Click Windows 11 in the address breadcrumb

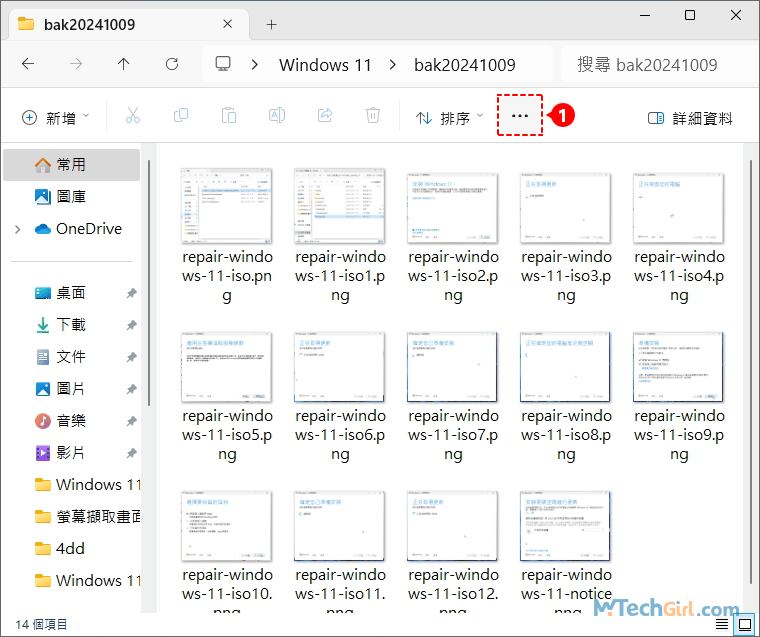tap(325, 65)
